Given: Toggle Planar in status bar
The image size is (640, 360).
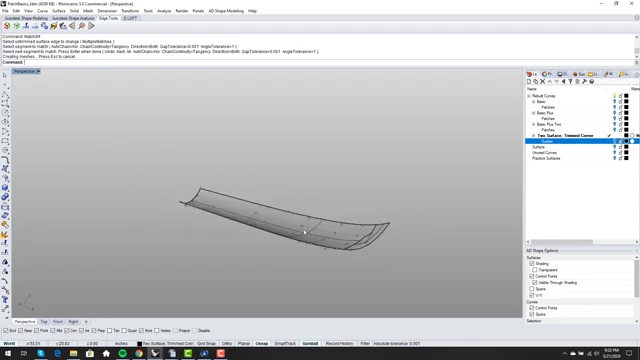Looking at the screenshot, I should [x=244, y=344].
